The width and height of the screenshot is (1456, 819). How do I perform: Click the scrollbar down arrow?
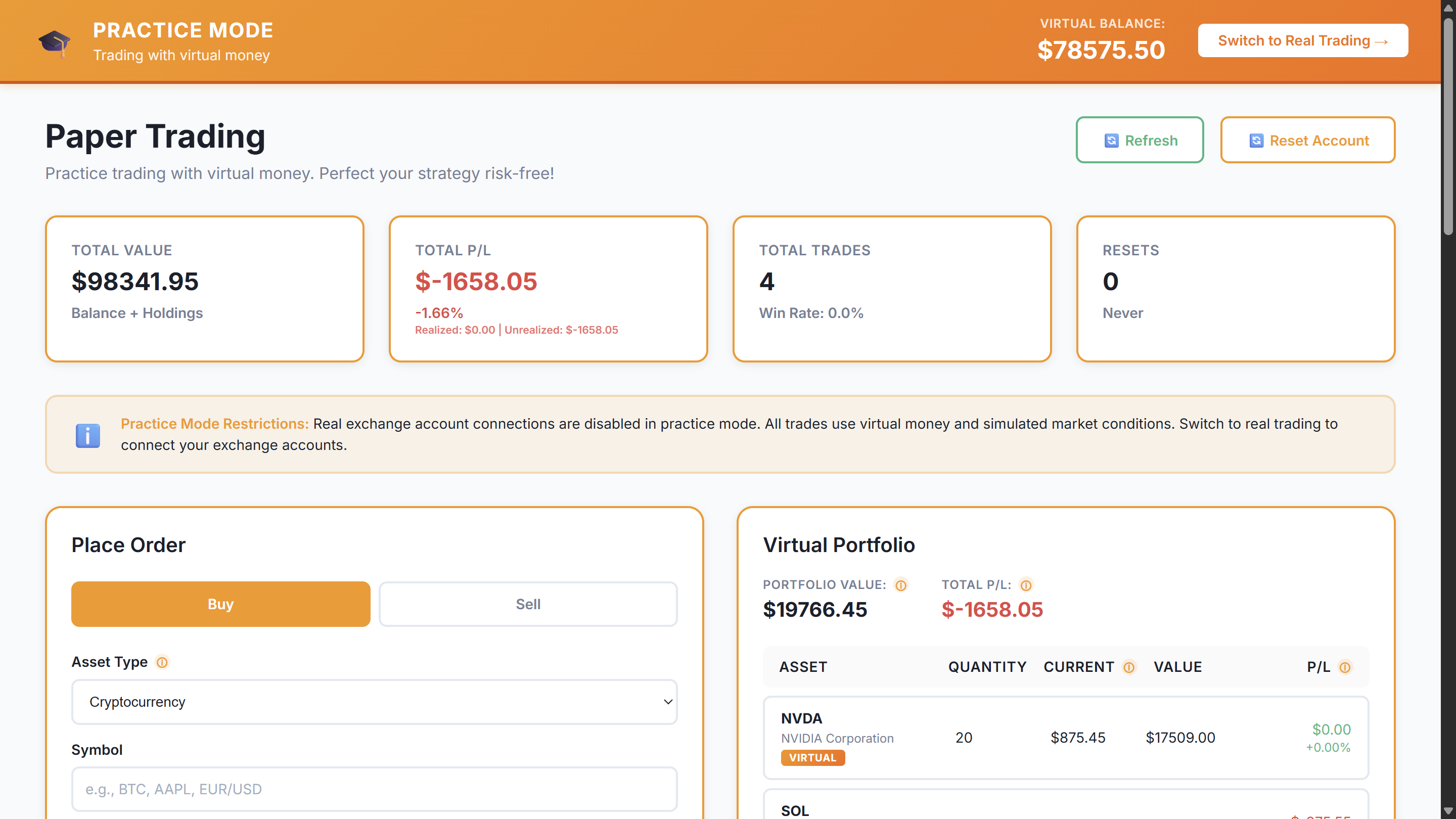point(1447,811)
